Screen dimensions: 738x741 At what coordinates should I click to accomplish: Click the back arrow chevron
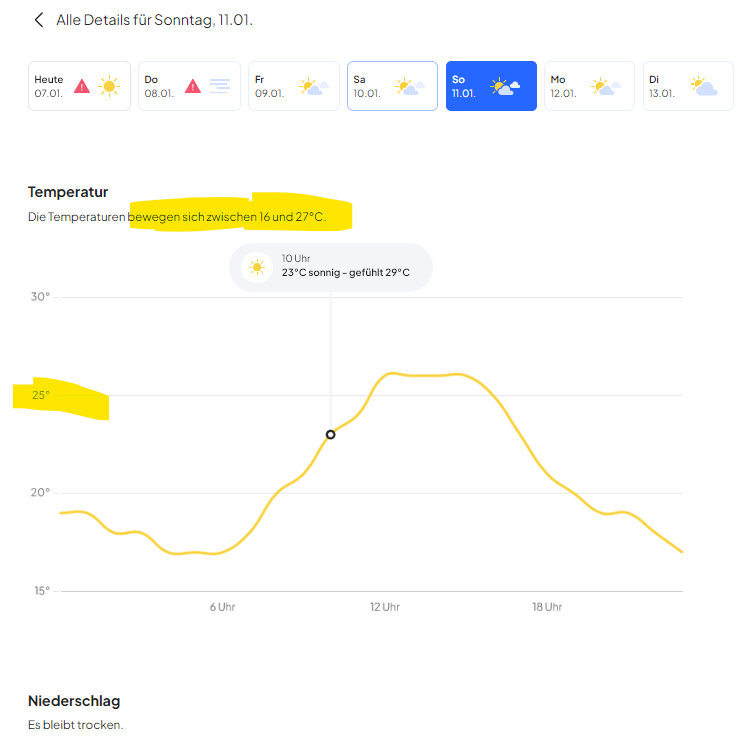39,20
